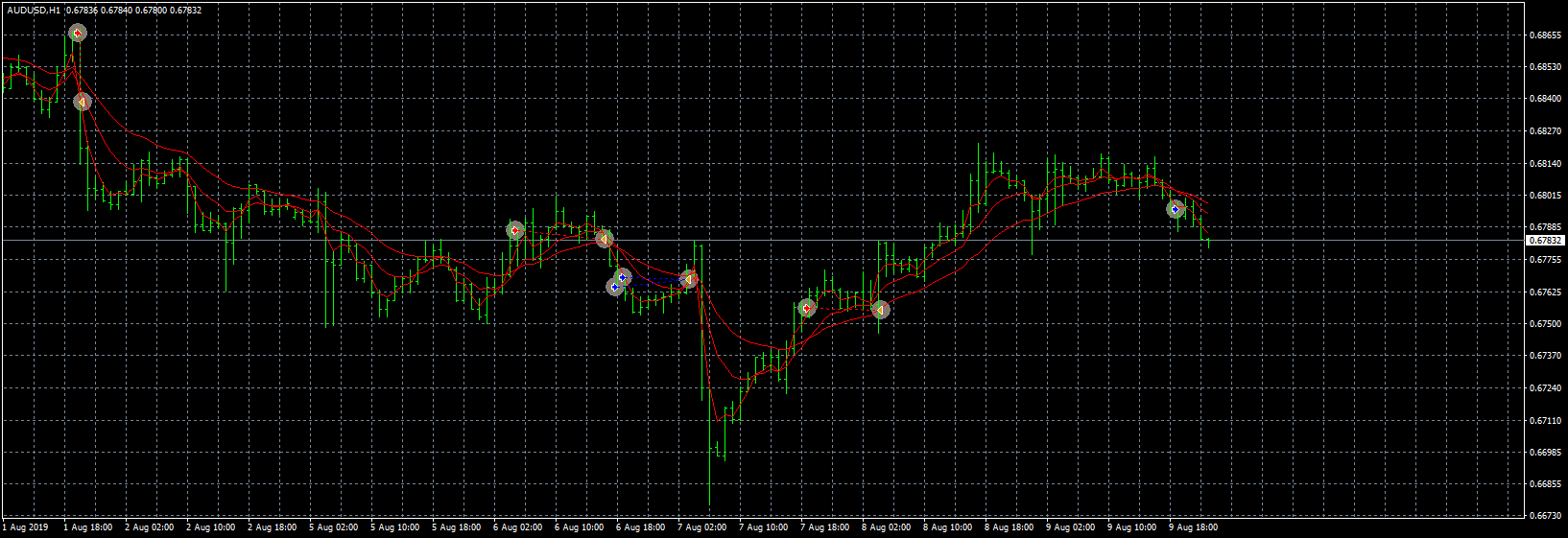Click the lower-priced blue buy arrow on 6 Aug 18:00

[615, 287]
